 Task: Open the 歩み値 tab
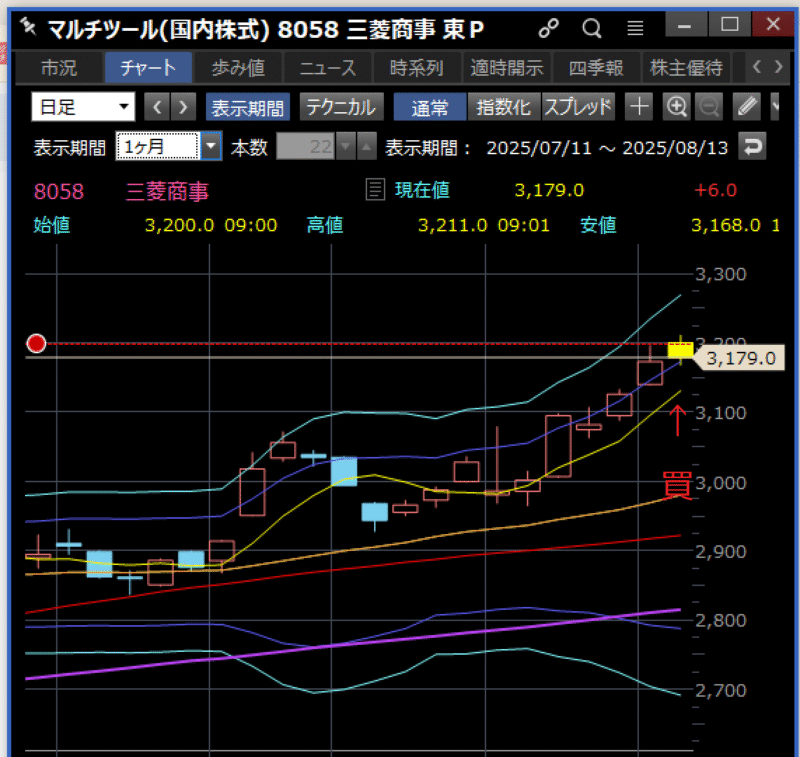point(238,67)
